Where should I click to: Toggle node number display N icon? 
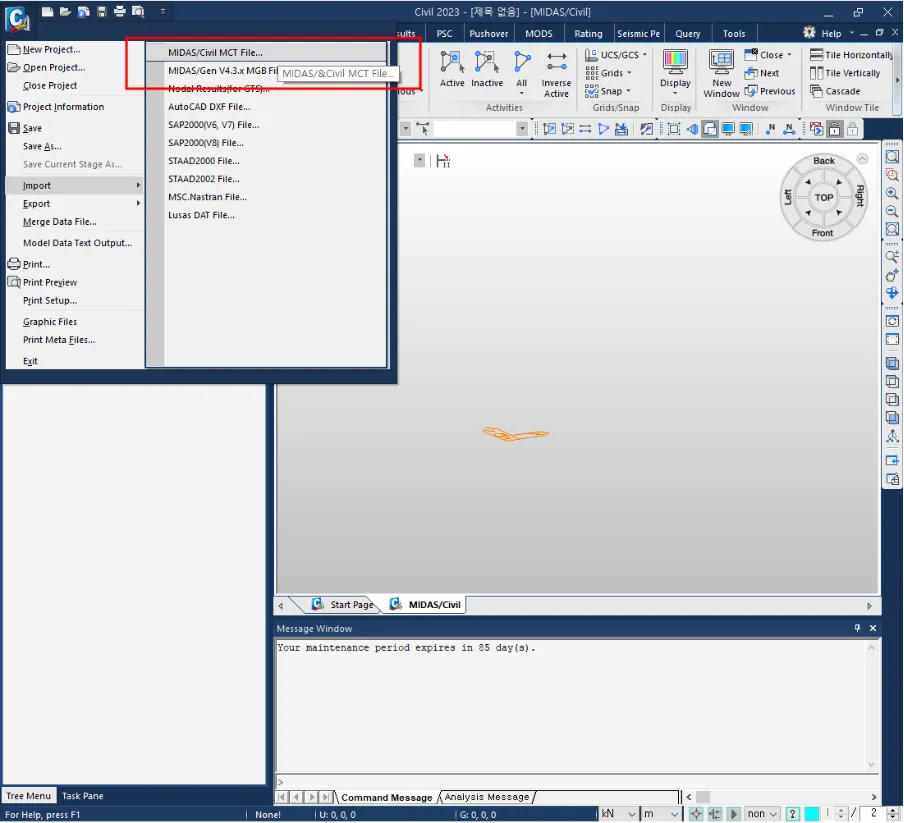[x=770, y=129]
